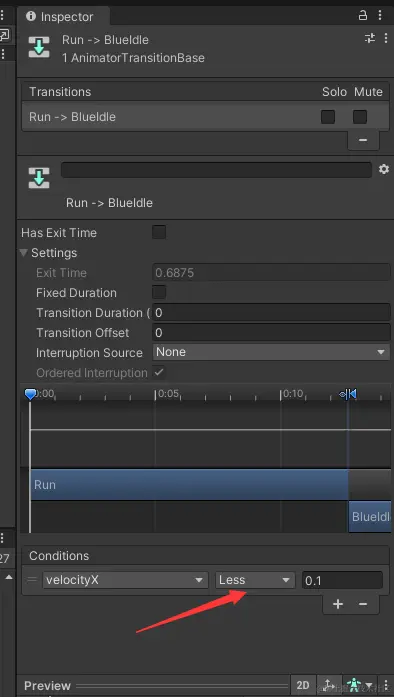
Task: Click the condition row reorder handle
Action: (32, 580)
